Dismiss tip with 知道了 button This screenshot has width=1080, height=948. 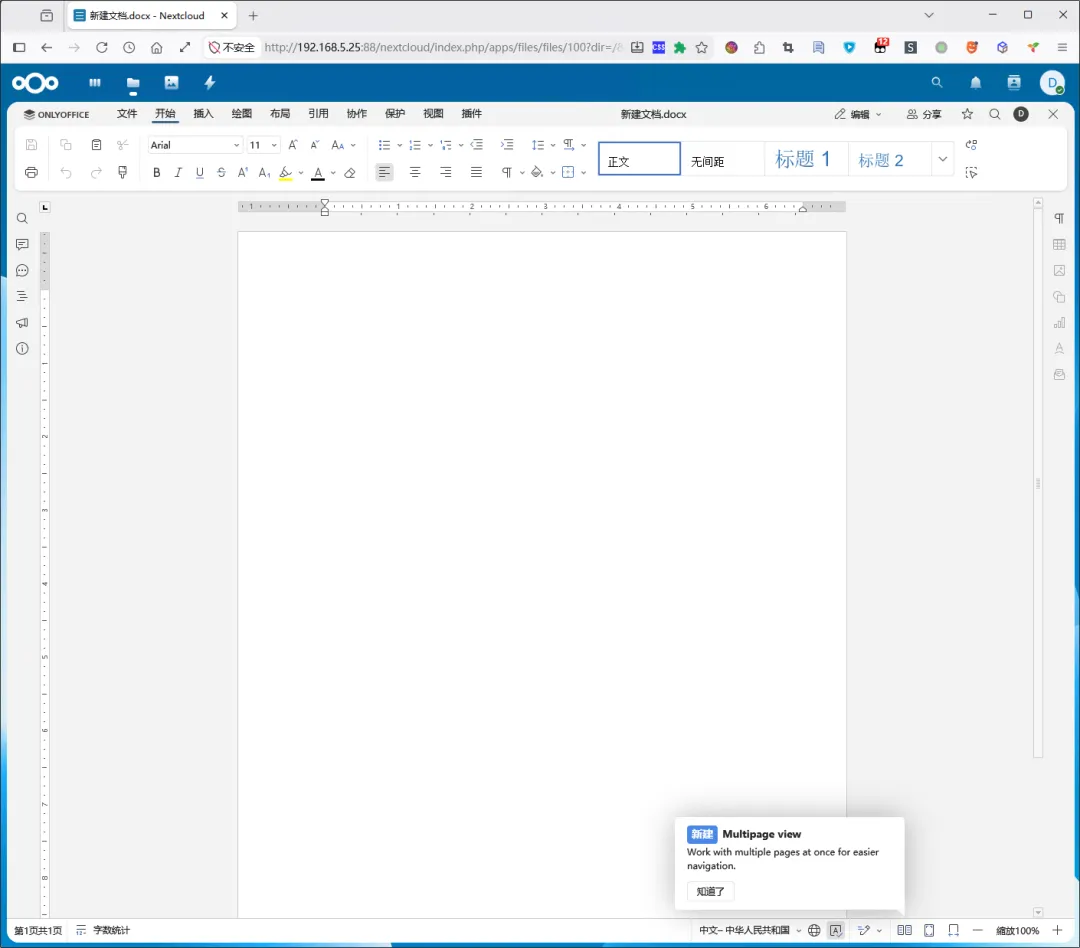coord(710,892)
